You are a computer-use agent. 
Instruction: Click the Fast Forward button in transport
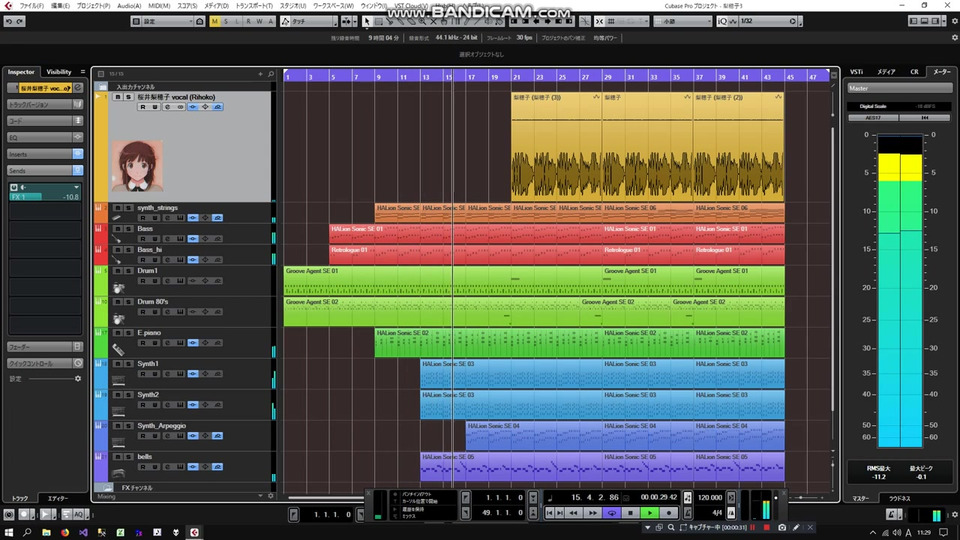593,513
